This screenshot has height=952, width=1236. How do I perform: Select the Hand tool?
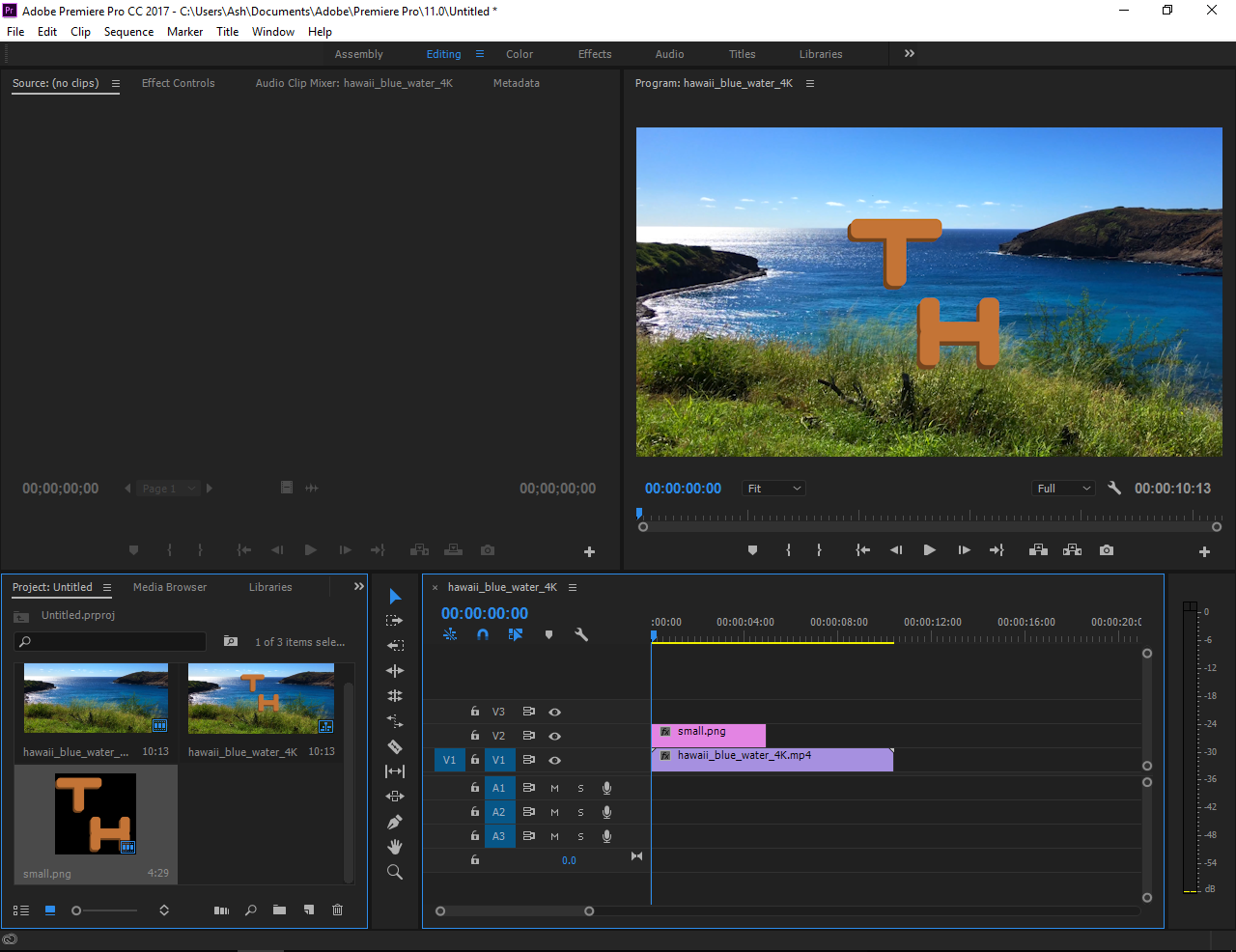point(395,847)
